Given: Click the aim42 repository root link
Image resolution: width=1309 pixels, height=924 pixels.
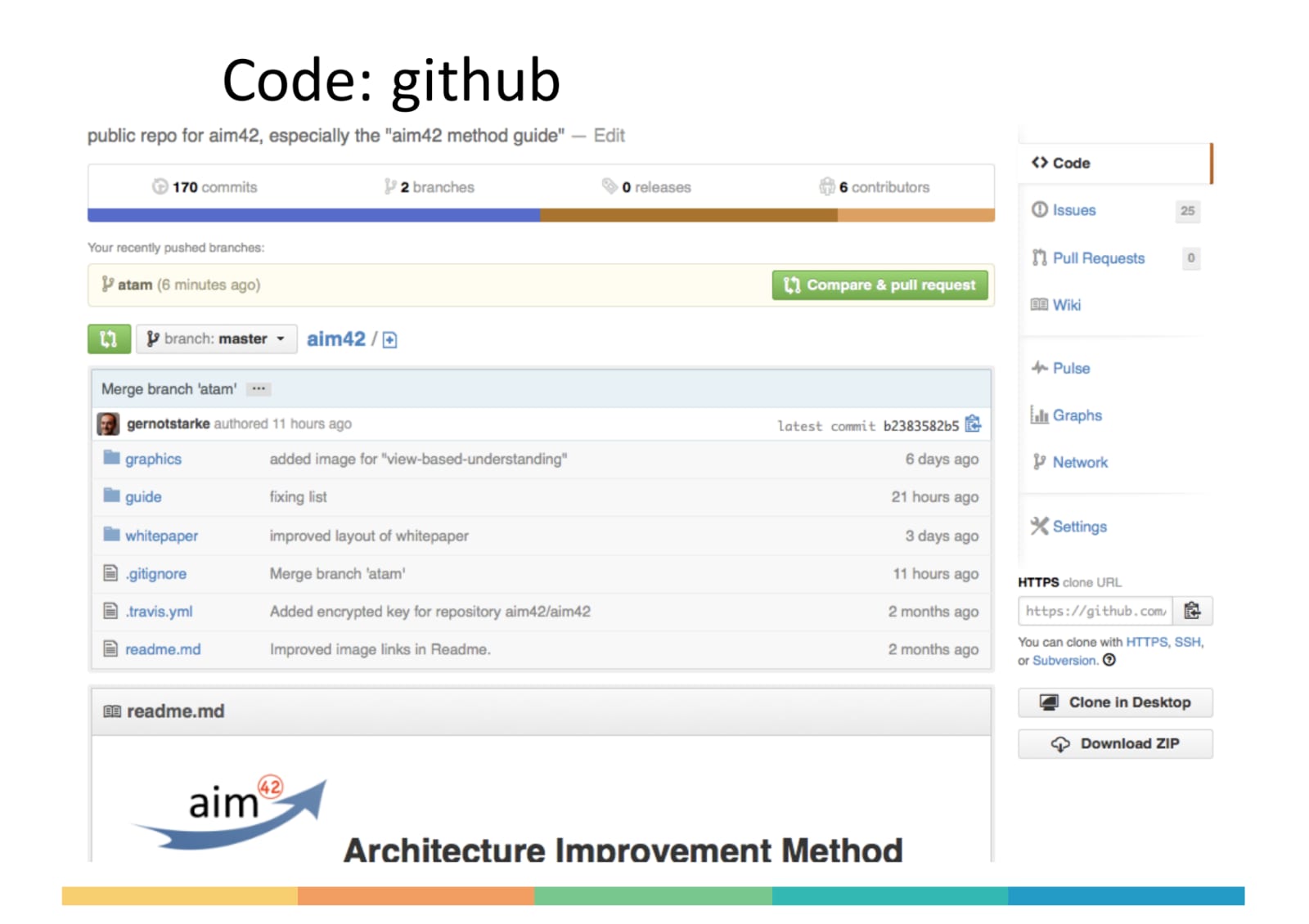Looking at the screenshot, I should pos(336,339).
